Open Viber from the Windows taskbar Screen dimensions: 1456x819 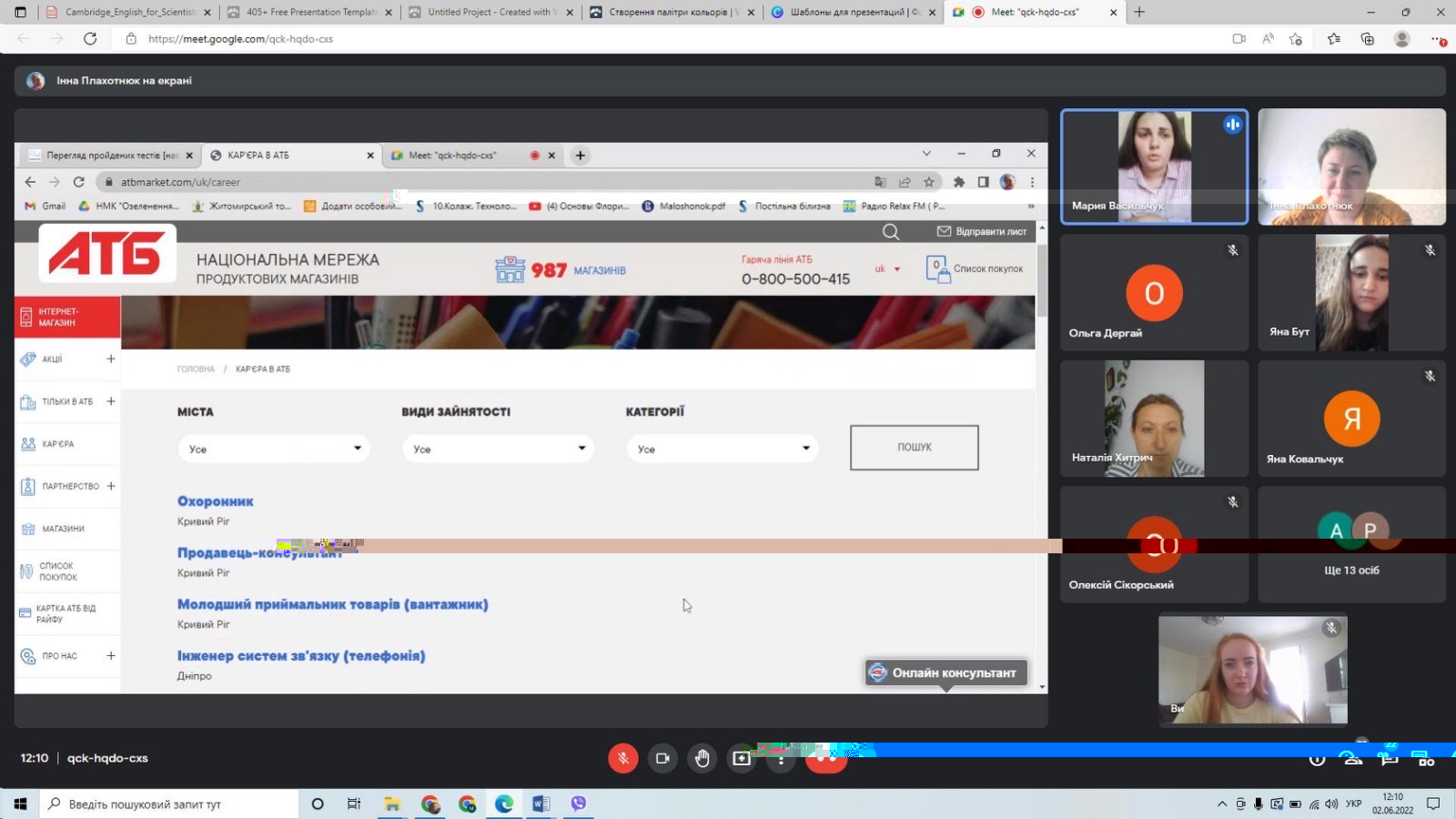coord(578,804)
